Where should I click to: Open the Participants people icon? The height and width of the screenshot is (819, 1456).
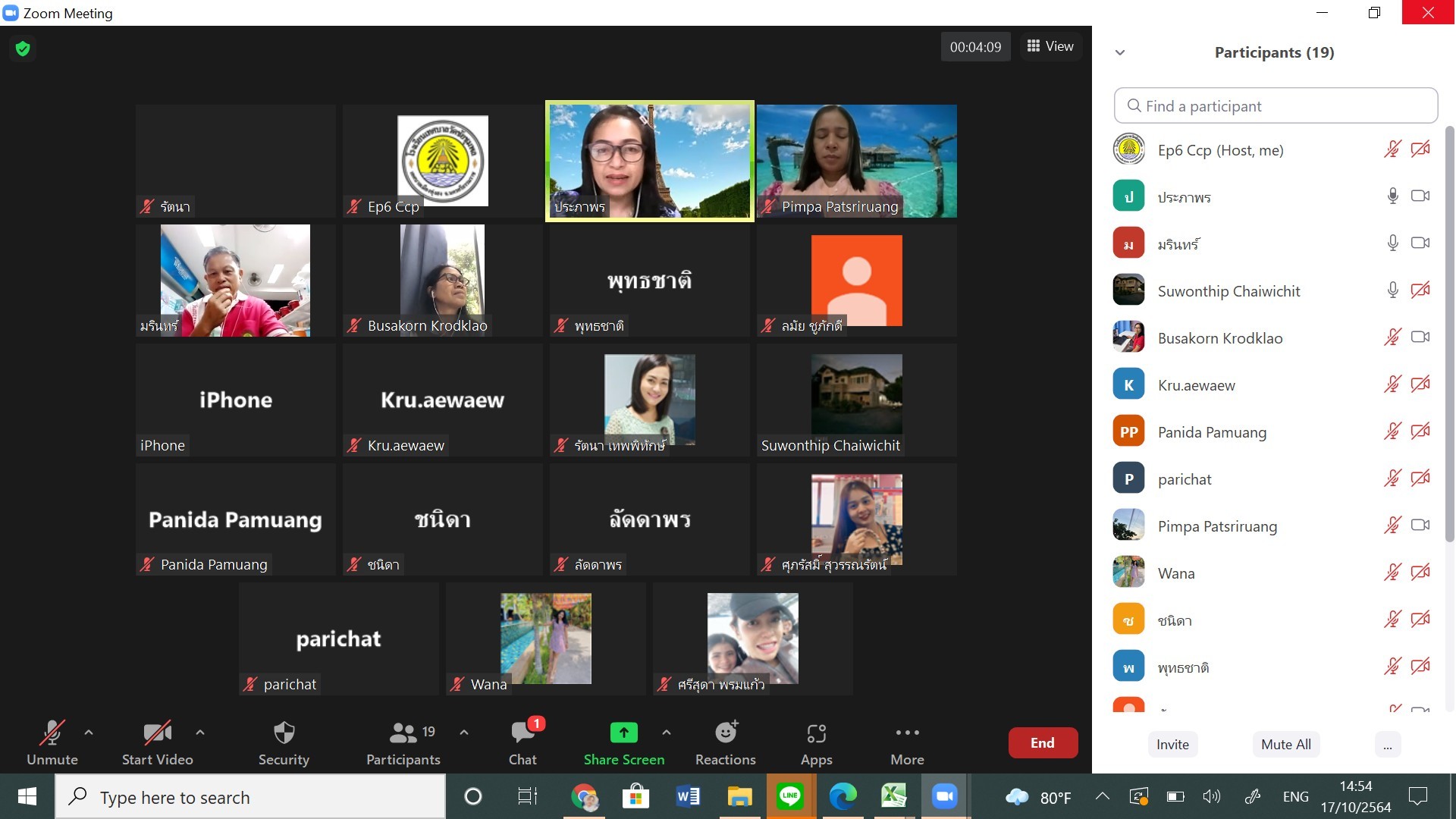tap(403, 733)
